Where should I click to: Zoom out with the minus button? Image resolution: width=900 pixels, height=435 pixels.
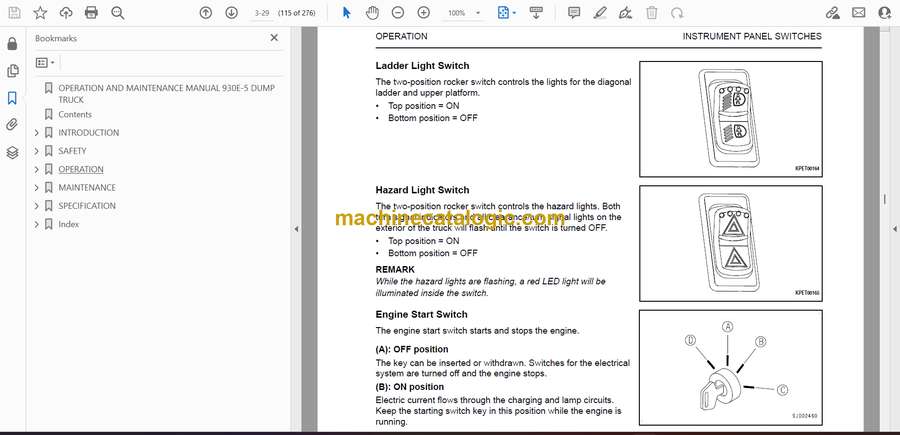point(398,13)
